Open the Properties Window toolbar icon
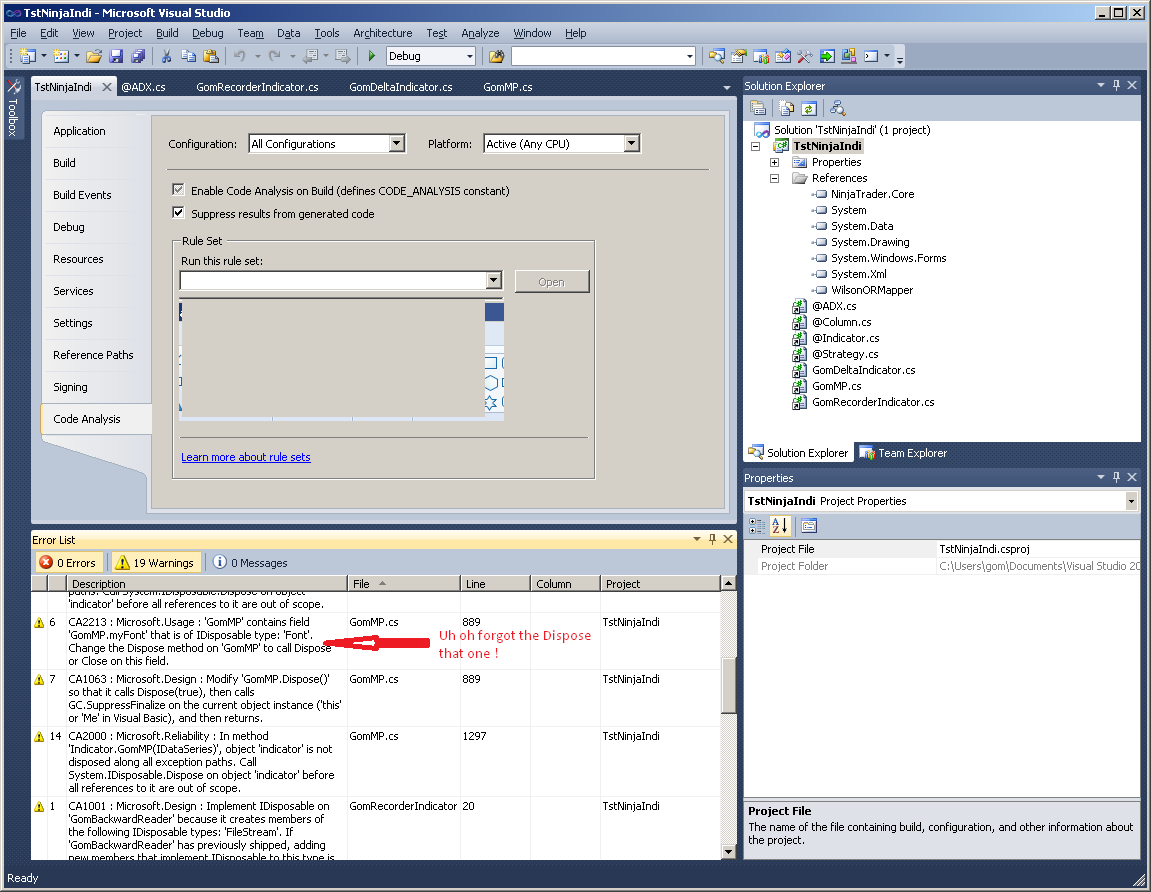Image resolution: width=1151 pixels, height=892 pixels. (738, 56)
